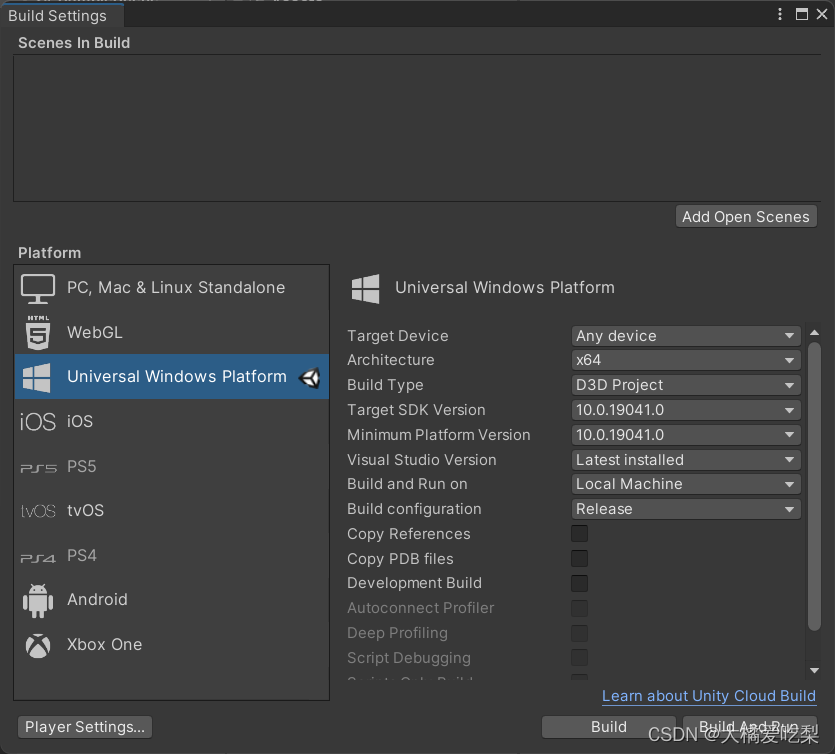This screenshot has height=754, width=835.
Task: Click the Build configuration label
Action: pos(414,509)
